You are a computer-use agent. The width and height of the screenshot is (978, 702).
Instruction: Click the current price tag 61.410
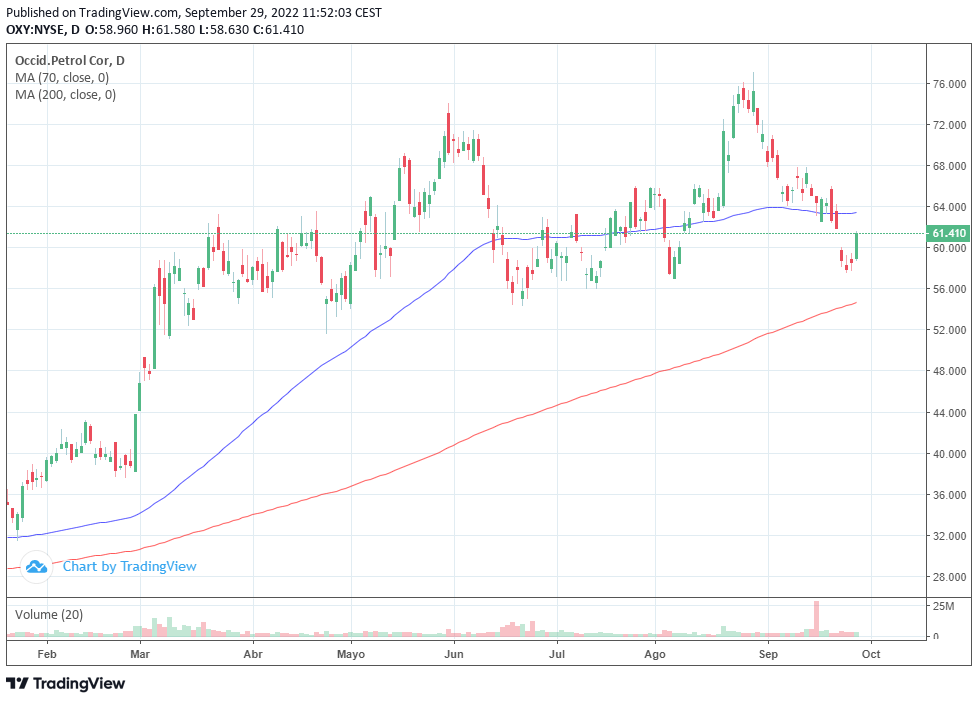[948, 233]
